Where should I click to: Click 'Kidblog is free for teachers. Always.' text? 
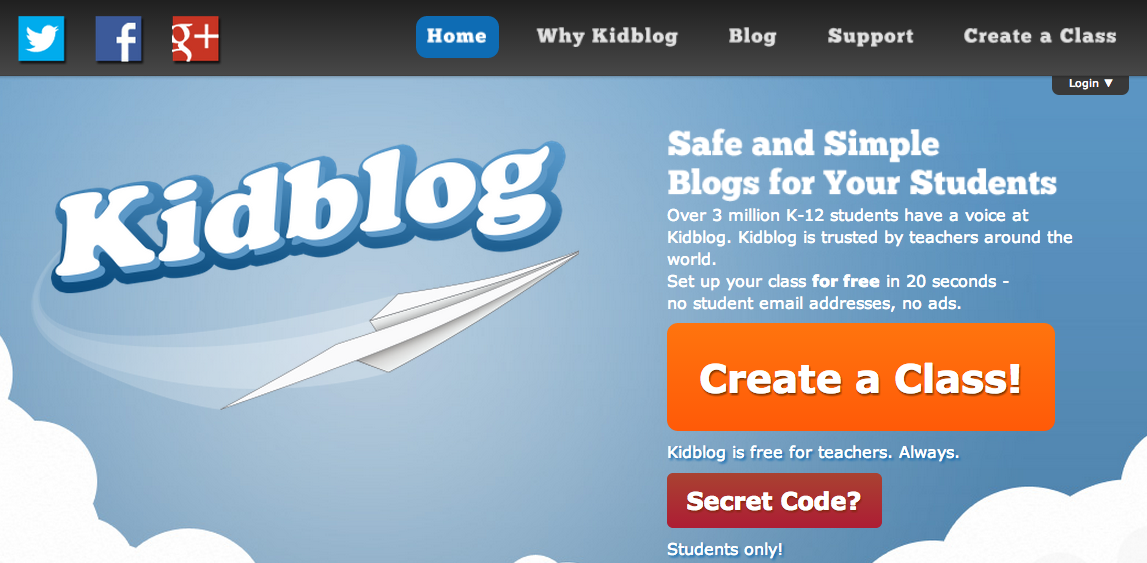[x=813, y=453]
